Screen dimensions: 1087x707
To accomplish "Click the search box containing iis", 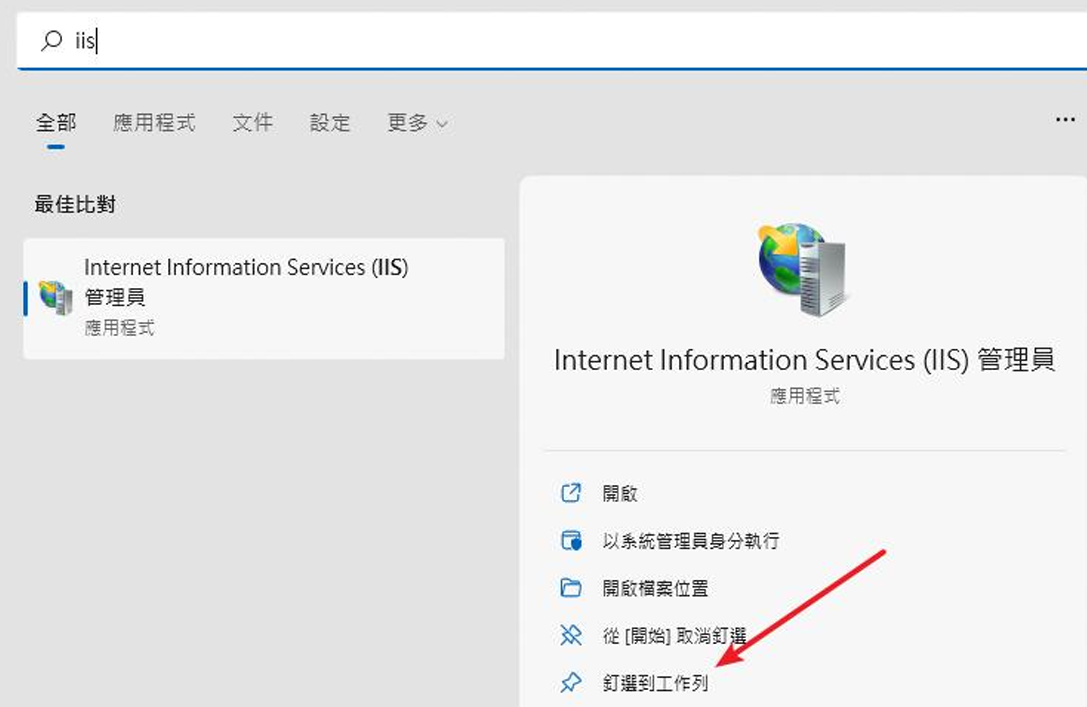I will click(552, 40).
